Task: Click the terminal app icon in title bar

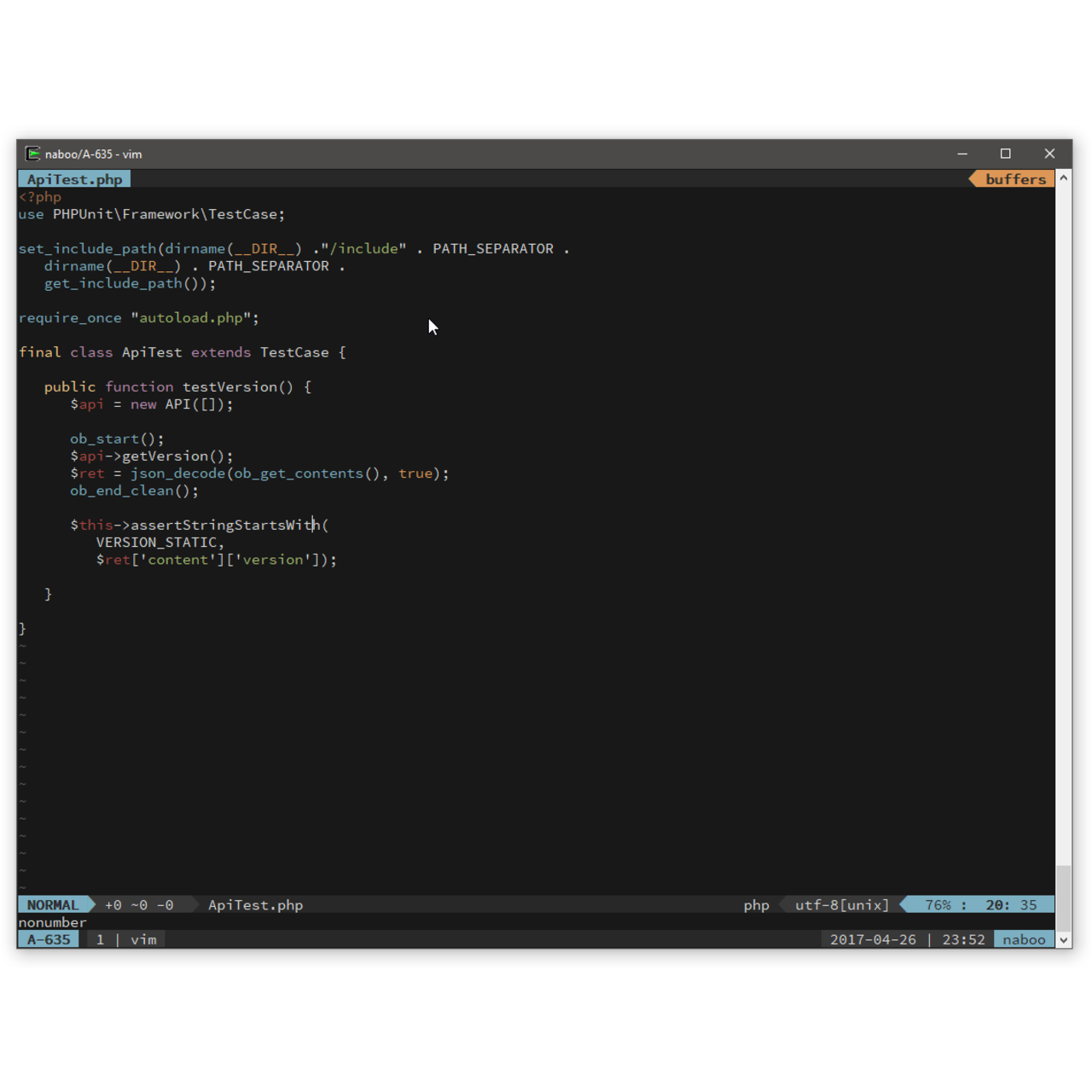Action: pos(33,154)
